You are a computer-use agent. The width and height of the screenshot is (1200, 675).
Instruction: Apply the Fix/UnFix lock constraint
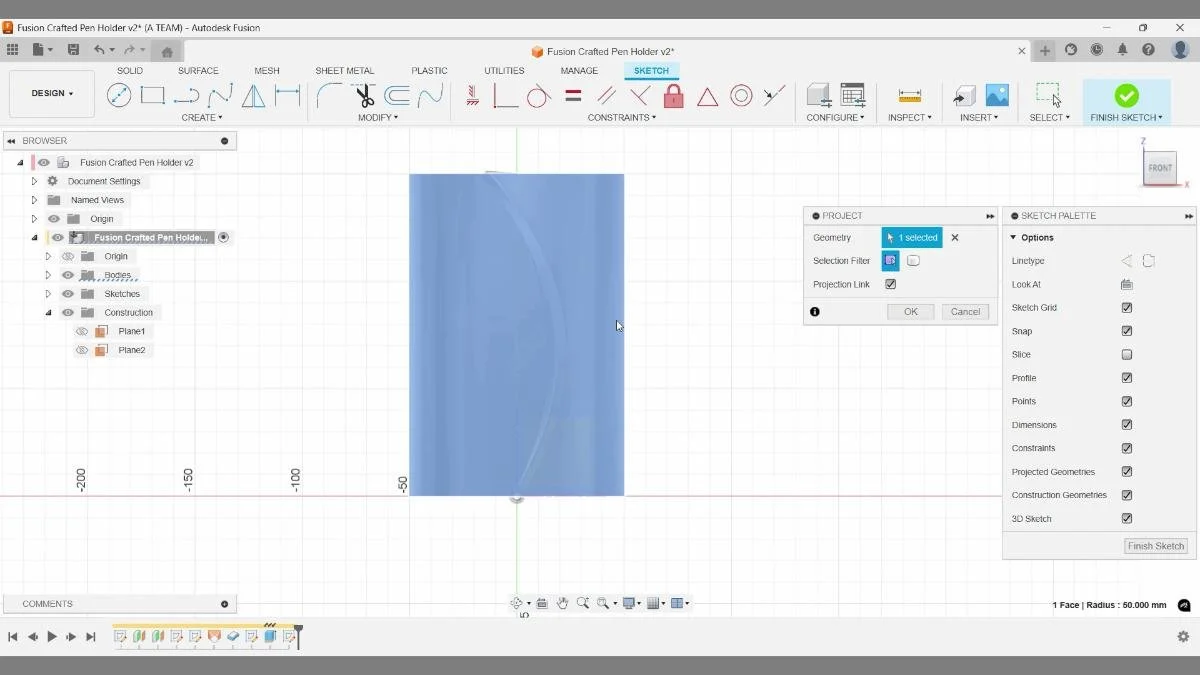click(674, 95)
